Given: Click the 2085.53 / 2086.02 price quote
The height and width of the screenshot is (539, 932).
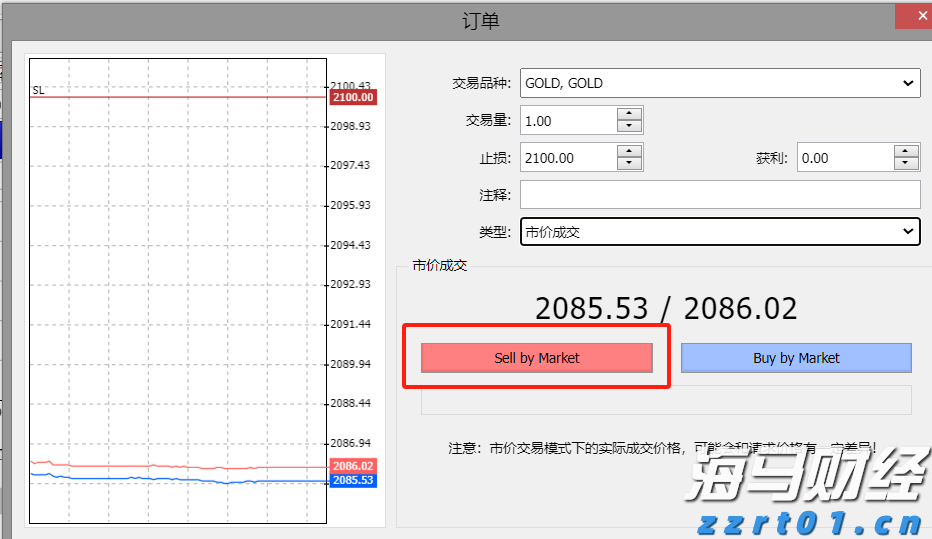Looking at the screenshot, I should click(x=666, y=309).
